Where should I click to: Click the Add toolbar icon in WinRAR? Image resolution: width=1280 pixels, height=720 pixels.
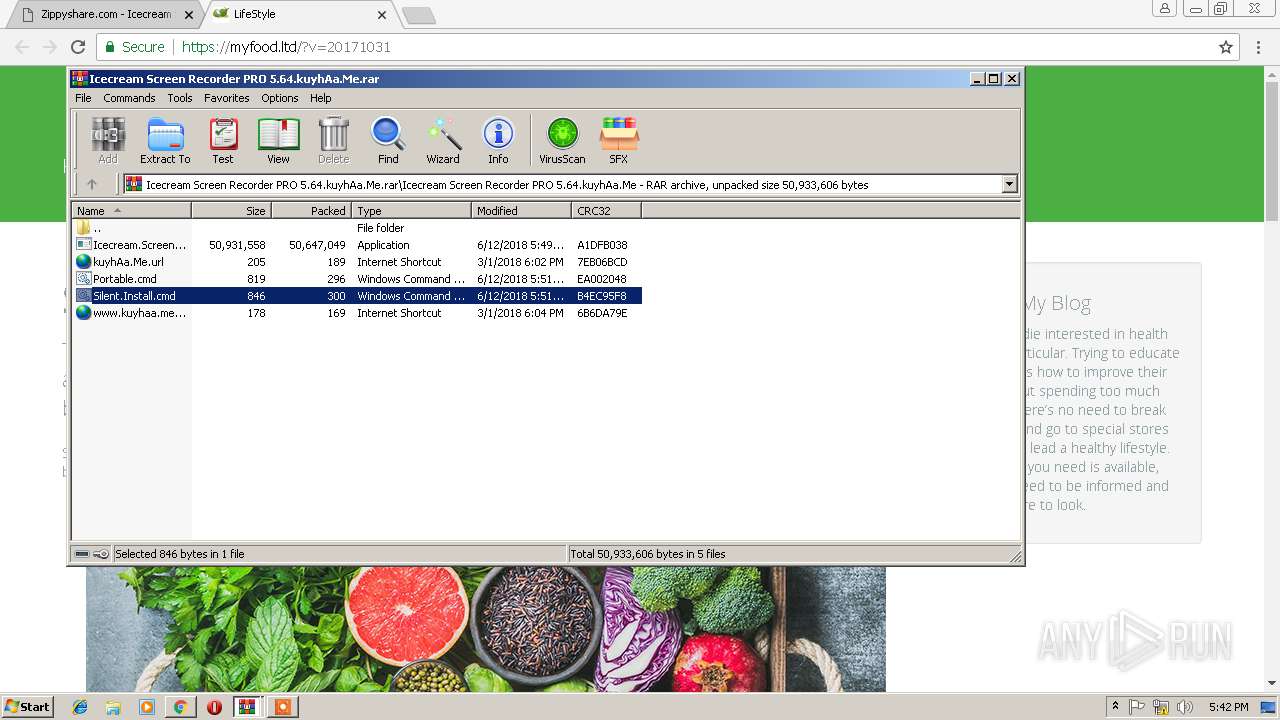coord(108,141)
